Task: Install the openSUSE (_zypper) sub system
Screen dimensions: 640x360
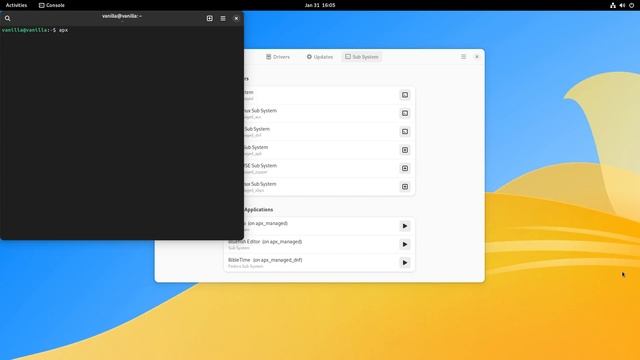Action: coord(405,169)
